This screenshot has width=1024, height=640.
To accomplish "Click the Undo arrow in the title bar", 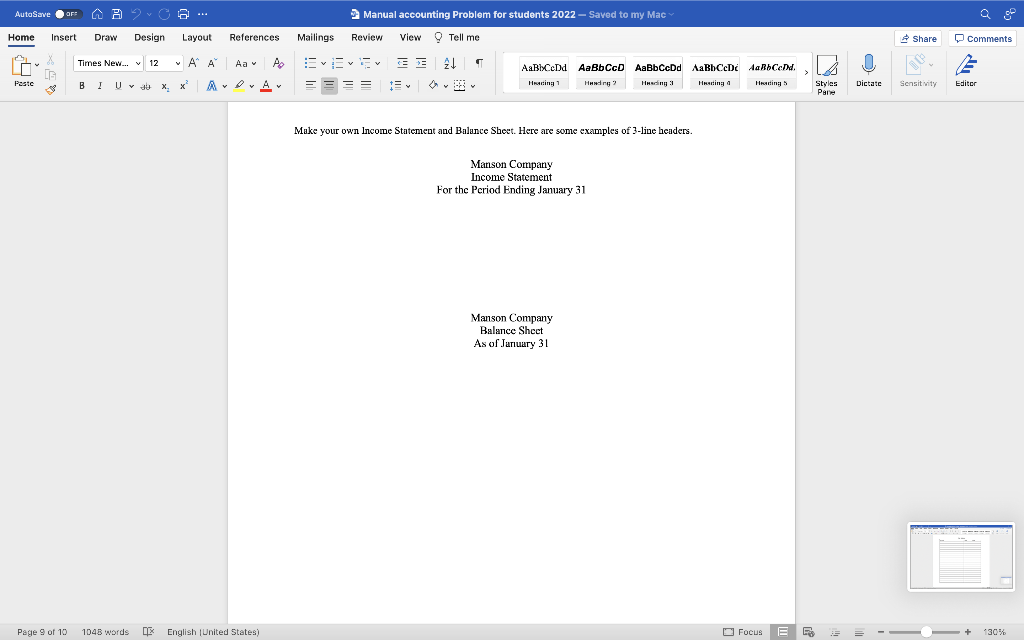I will pos(136,14).
